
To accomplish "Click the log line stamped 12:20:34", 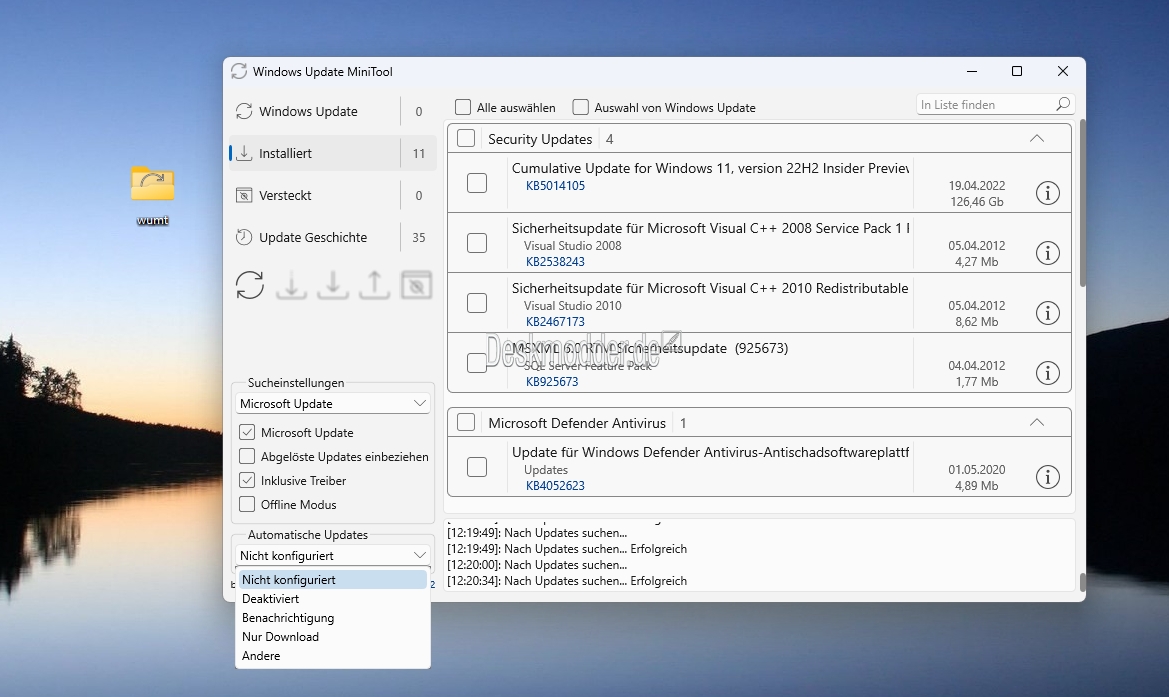I will tap(567, 581).
